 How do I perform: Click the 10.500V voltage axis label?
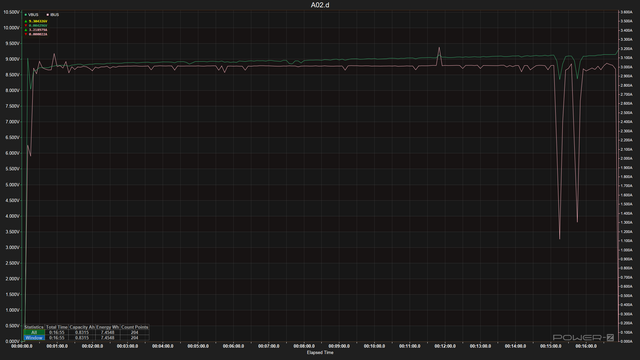click(11, 12)
